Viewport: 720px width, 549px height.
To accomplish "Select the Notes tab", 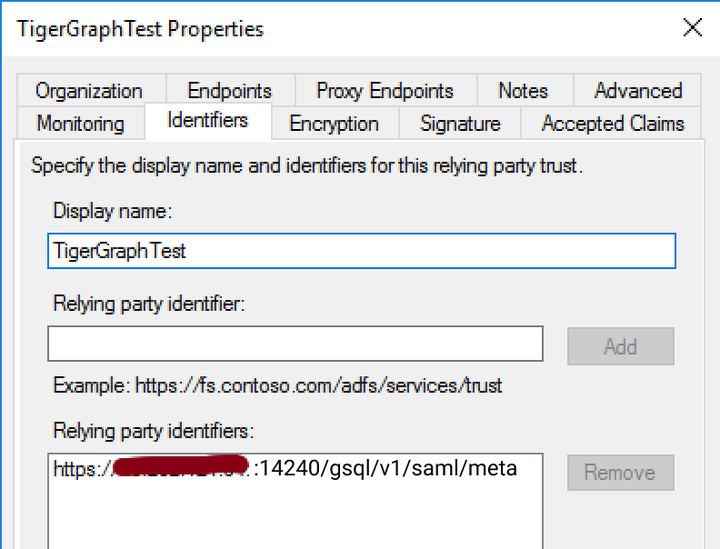I will pyautogui.click(x=524, y=90).
